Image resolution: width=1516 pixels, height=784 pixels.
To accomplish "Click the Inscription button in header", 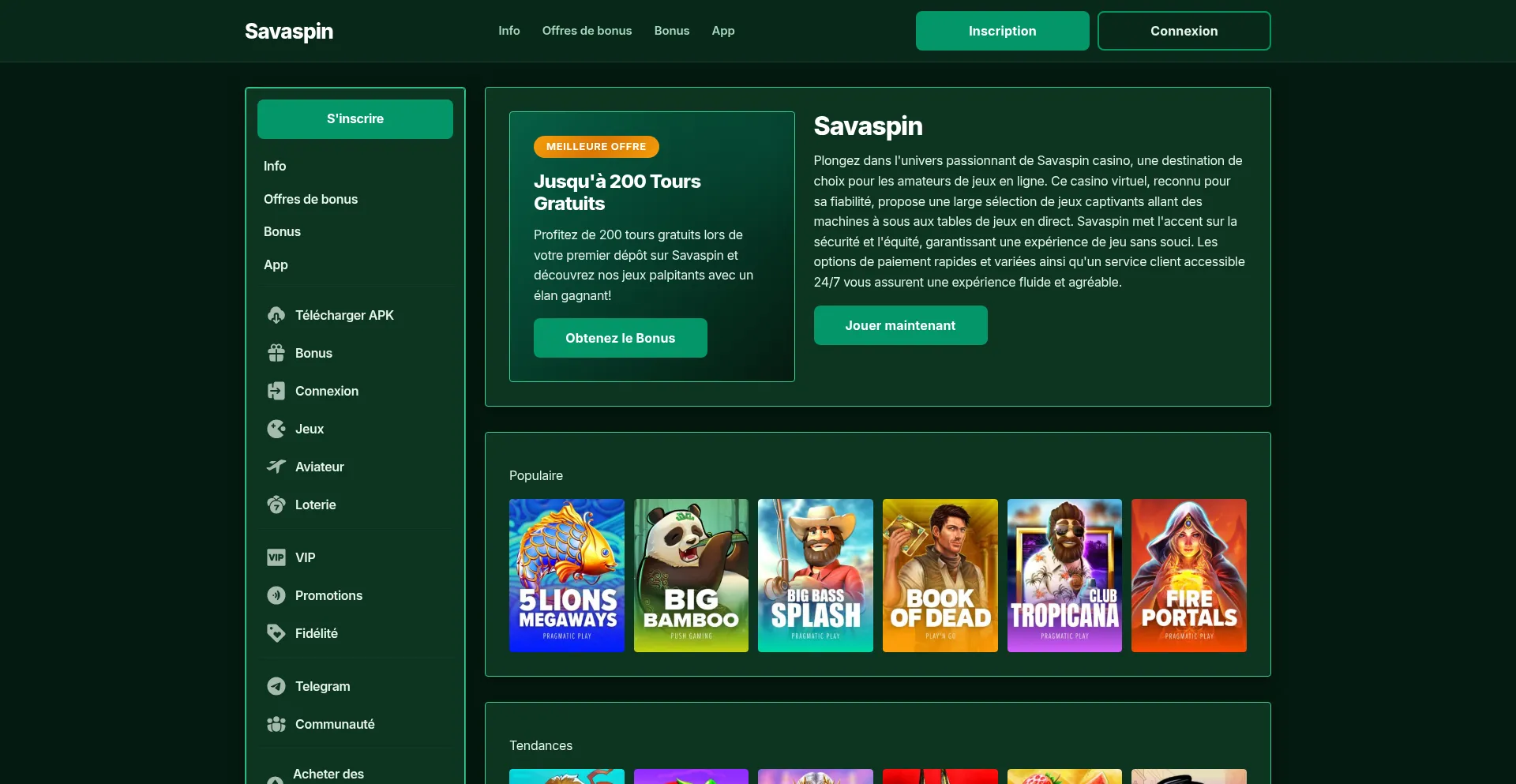I will tap(1003, 31).
